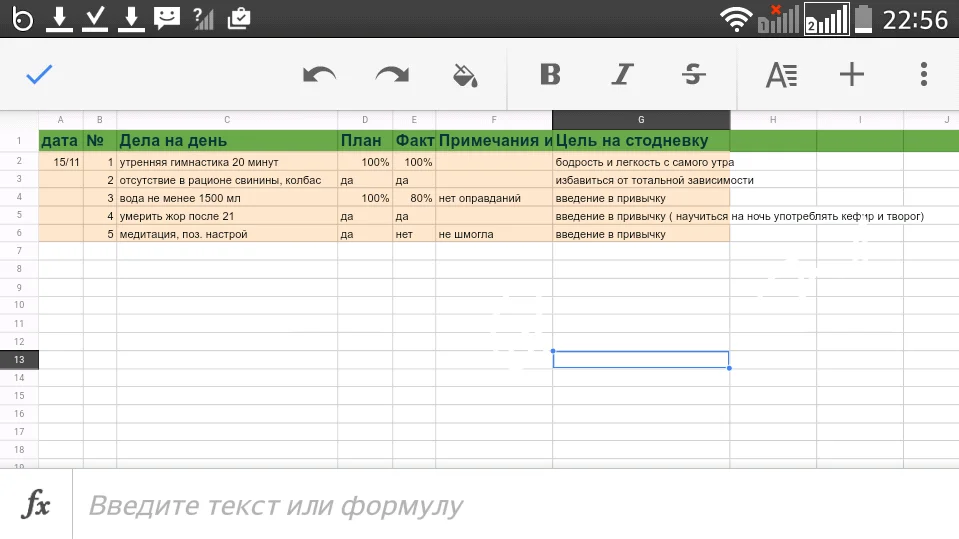
Task: Open the three-dot overflow menu
Action: 924,74
